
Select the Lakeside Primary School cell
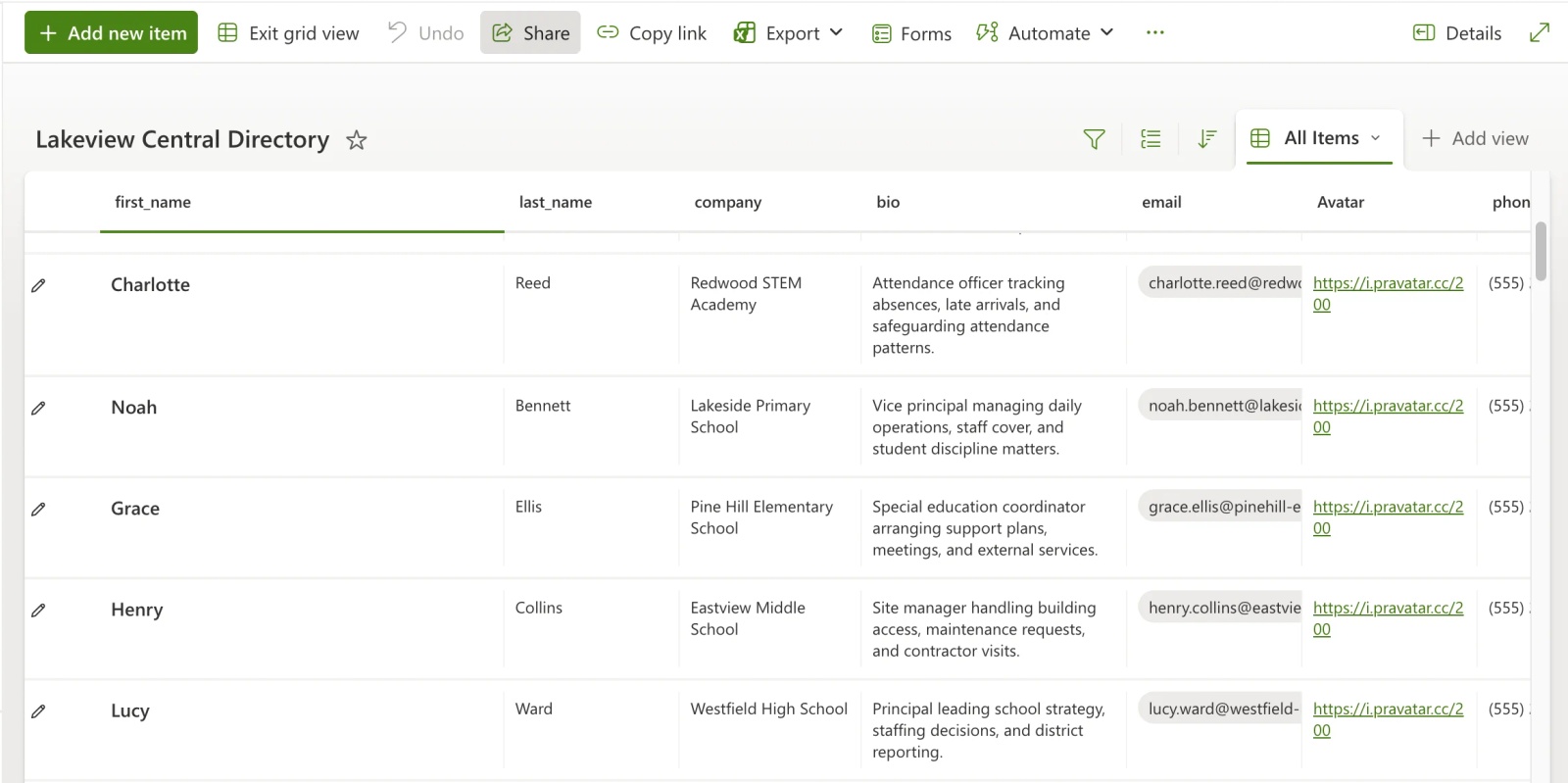click(x=770, y=426)
